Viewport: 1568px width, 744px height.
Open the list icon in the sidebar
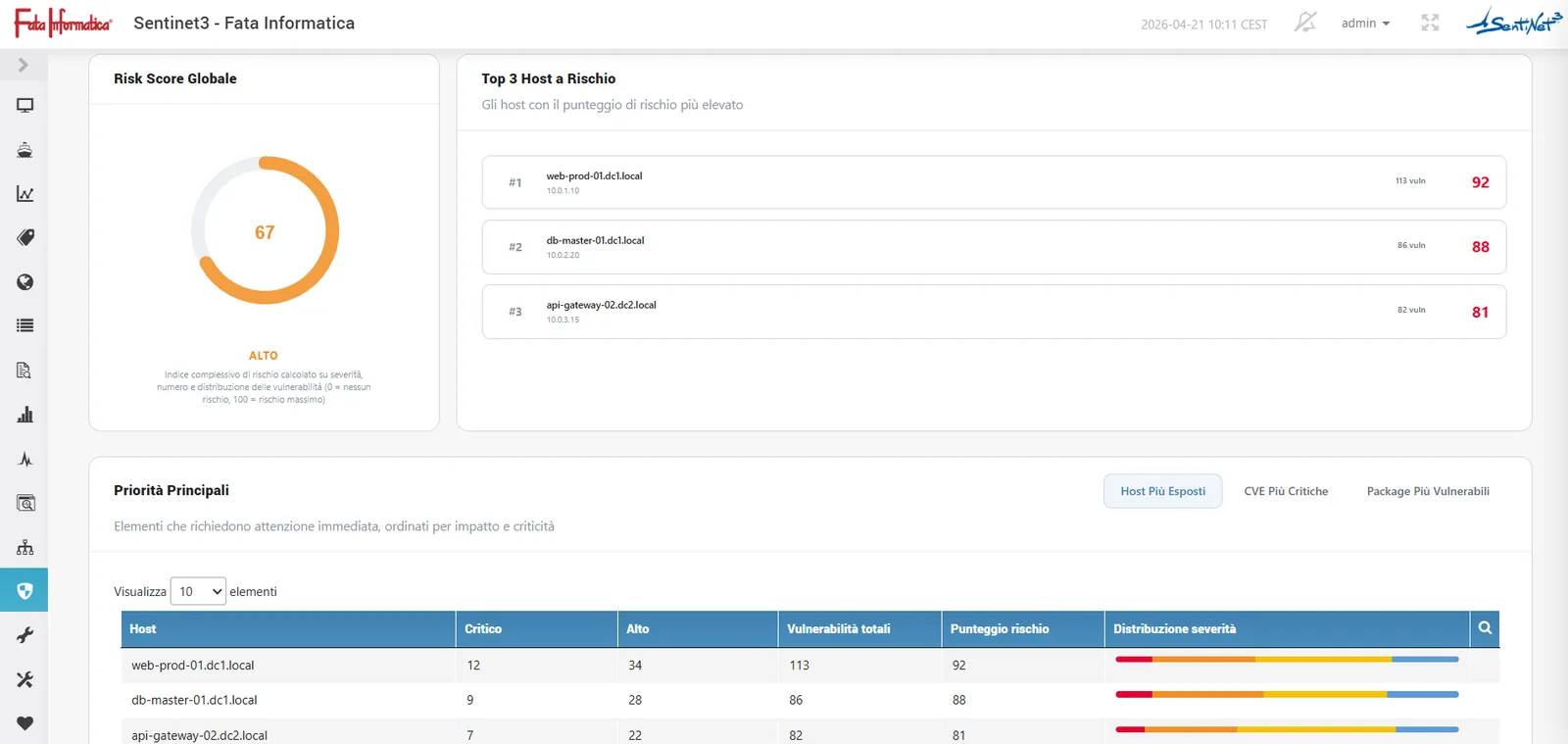24,325
